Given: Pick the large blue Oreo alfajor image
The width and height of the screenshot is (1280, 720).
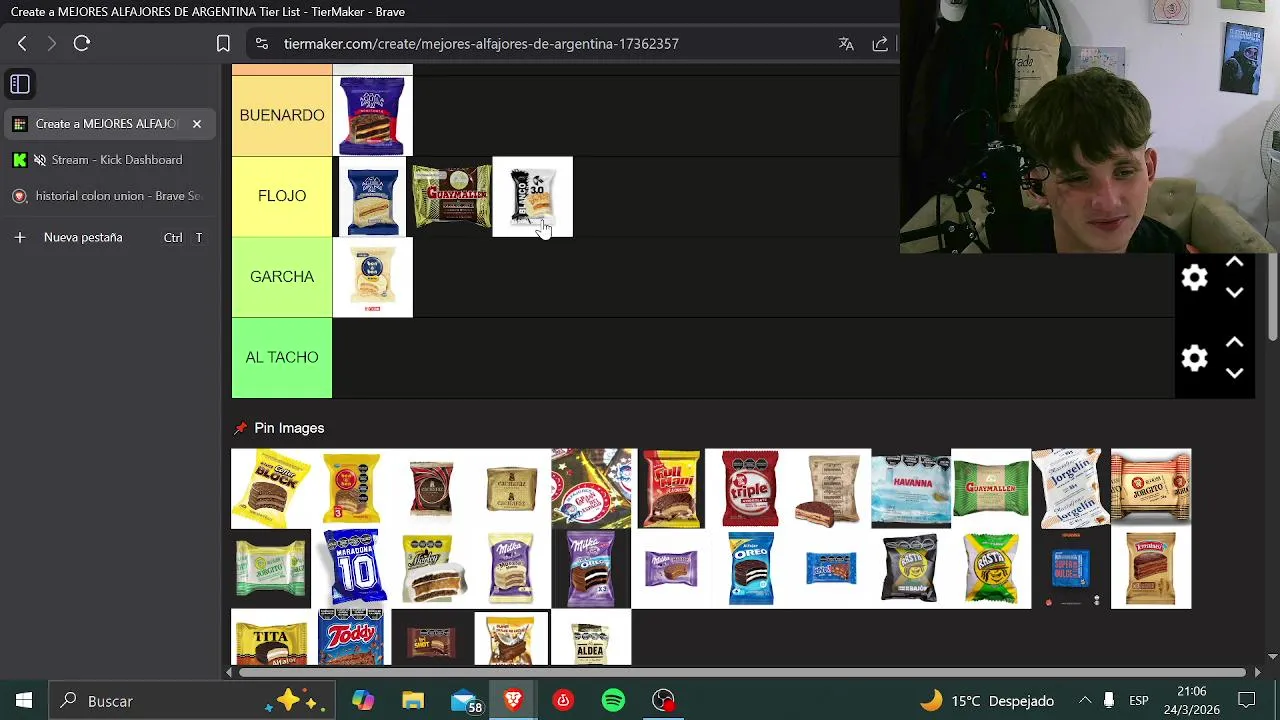Looking at the screenshot, I should point(751,568).
